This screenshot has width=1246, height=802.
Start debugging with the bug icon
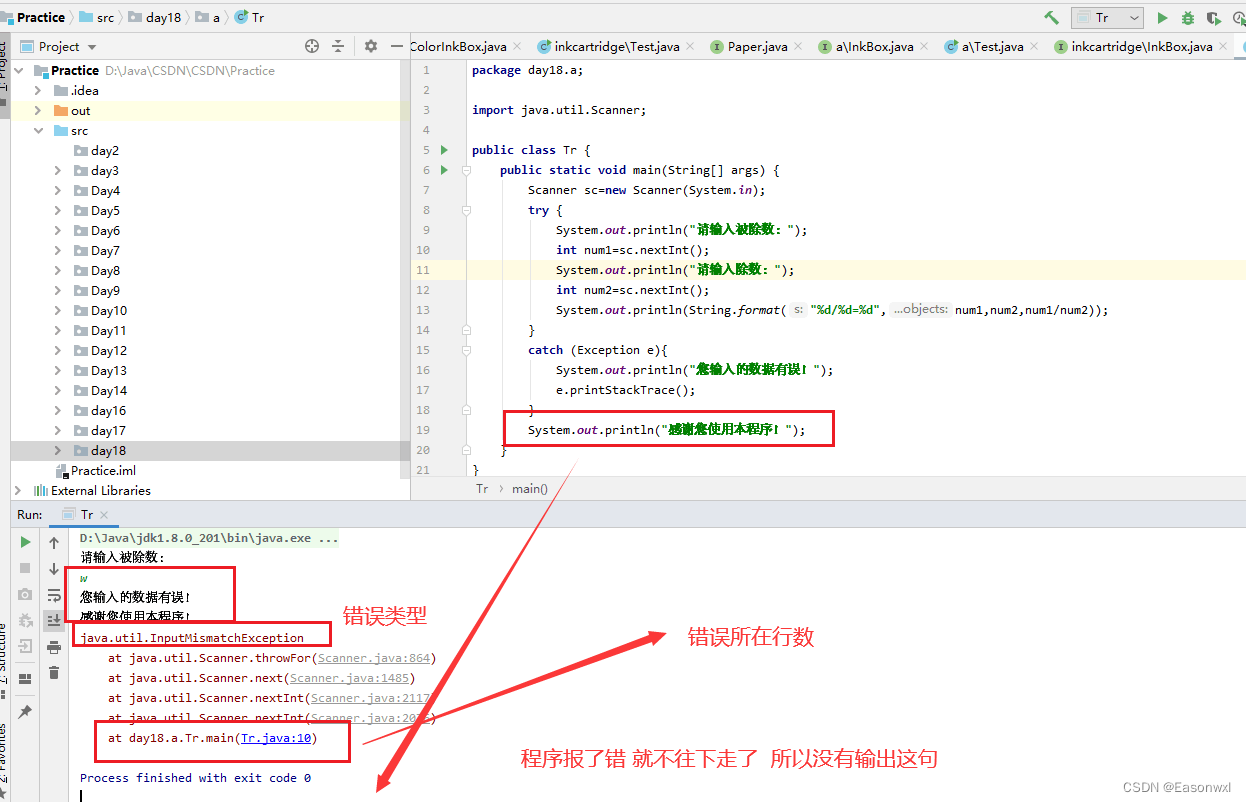[x=1187, y=17]
